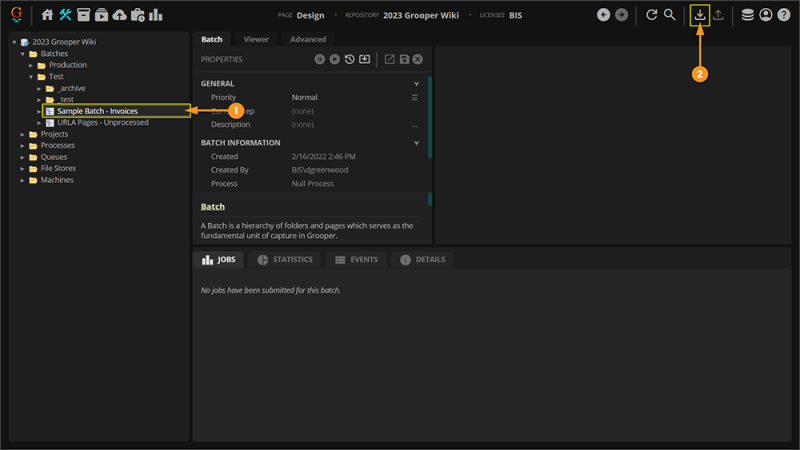Click the Description (none) value field
800x450 pixels.
coord(303,124)
